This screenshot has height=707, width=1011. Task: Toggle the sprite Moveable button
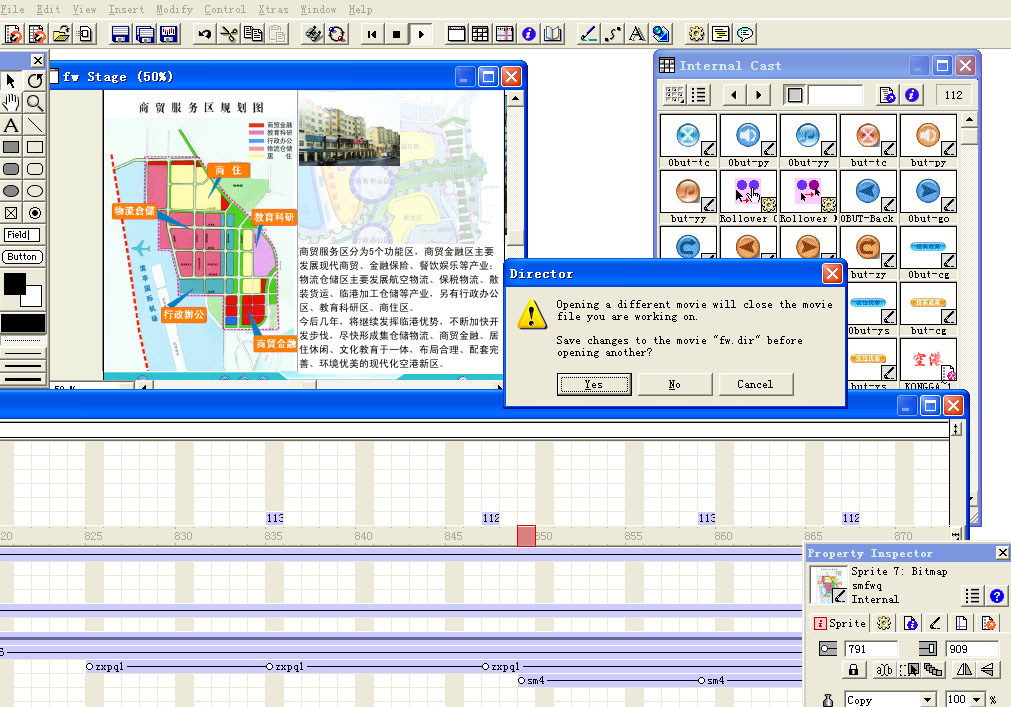909,670
